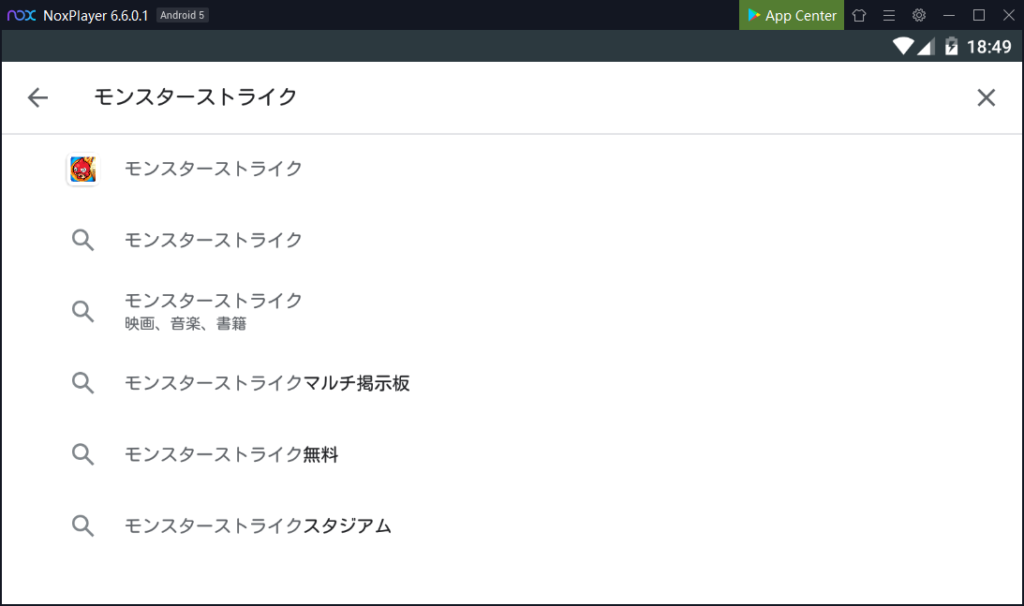The width and height of the screenshot is (1024, 606).
Task: Click the Android 5 badge in title bar
Action: [x=182, y=15]
